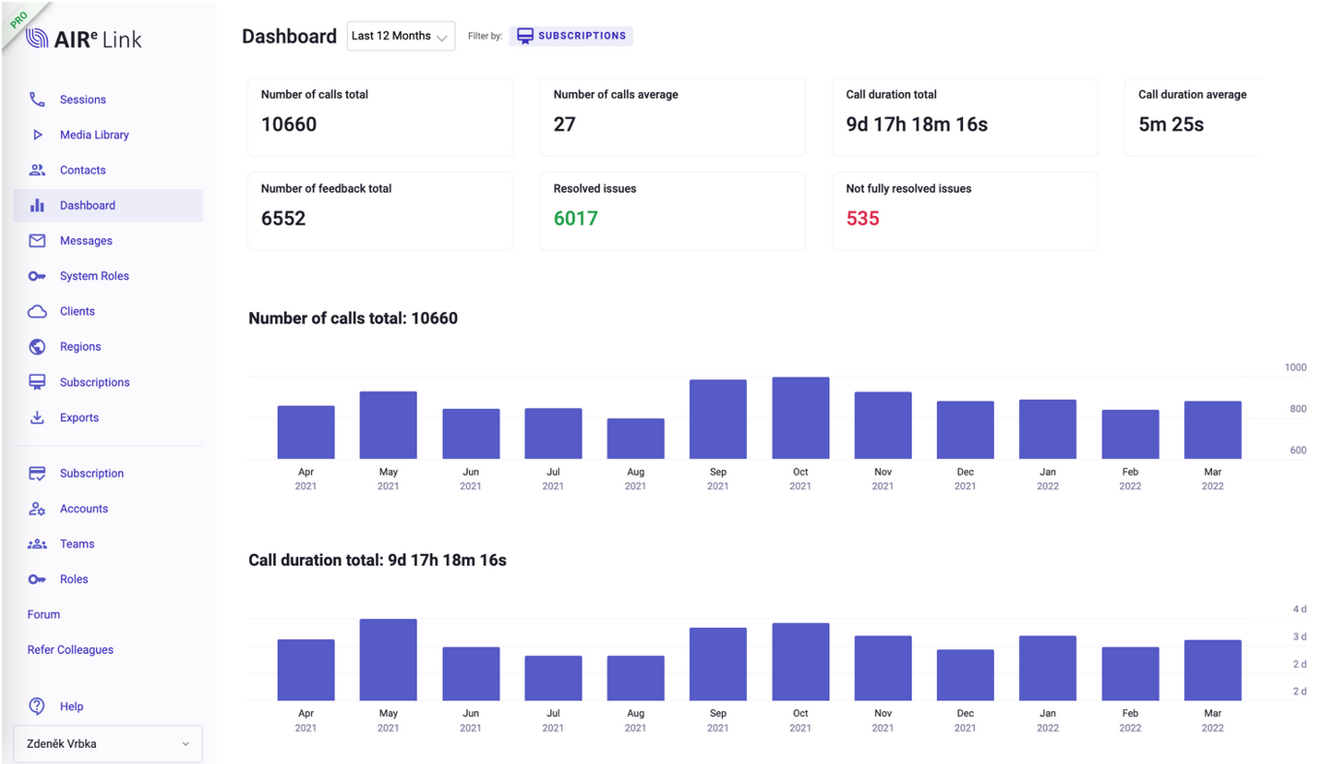Select the Oct 2021 bar in calls chart

point(800,418)
